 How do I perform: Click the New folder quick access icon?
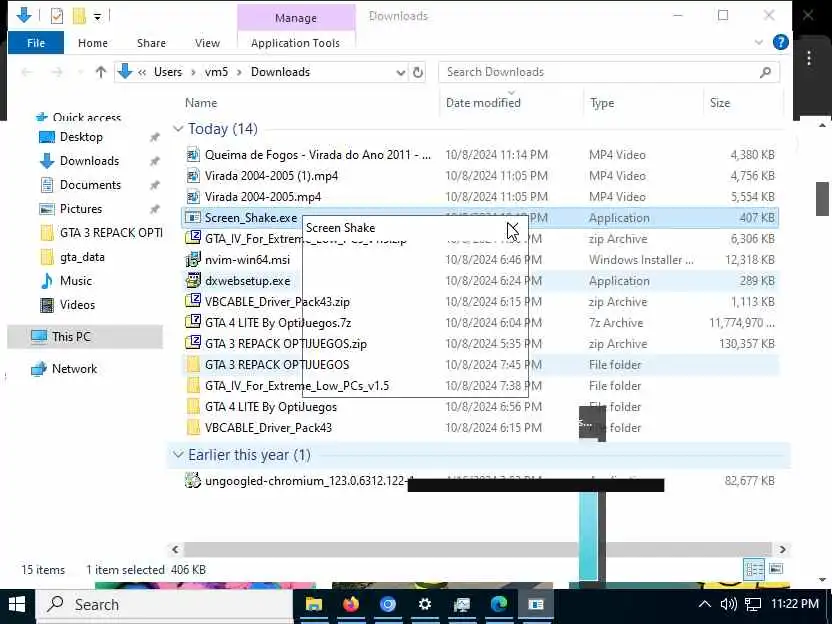[x=79, y=16]
